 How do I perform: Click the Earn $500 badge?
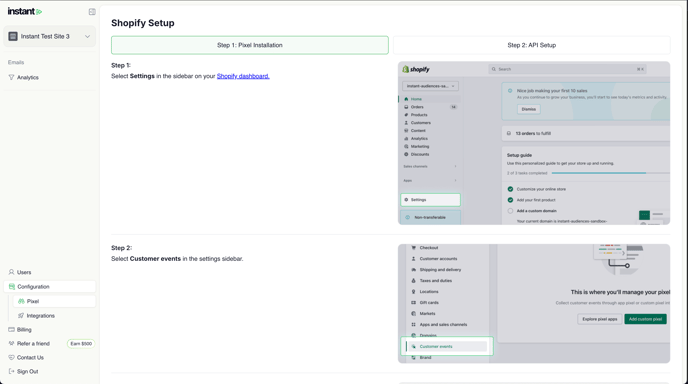(x=81, y=344)
